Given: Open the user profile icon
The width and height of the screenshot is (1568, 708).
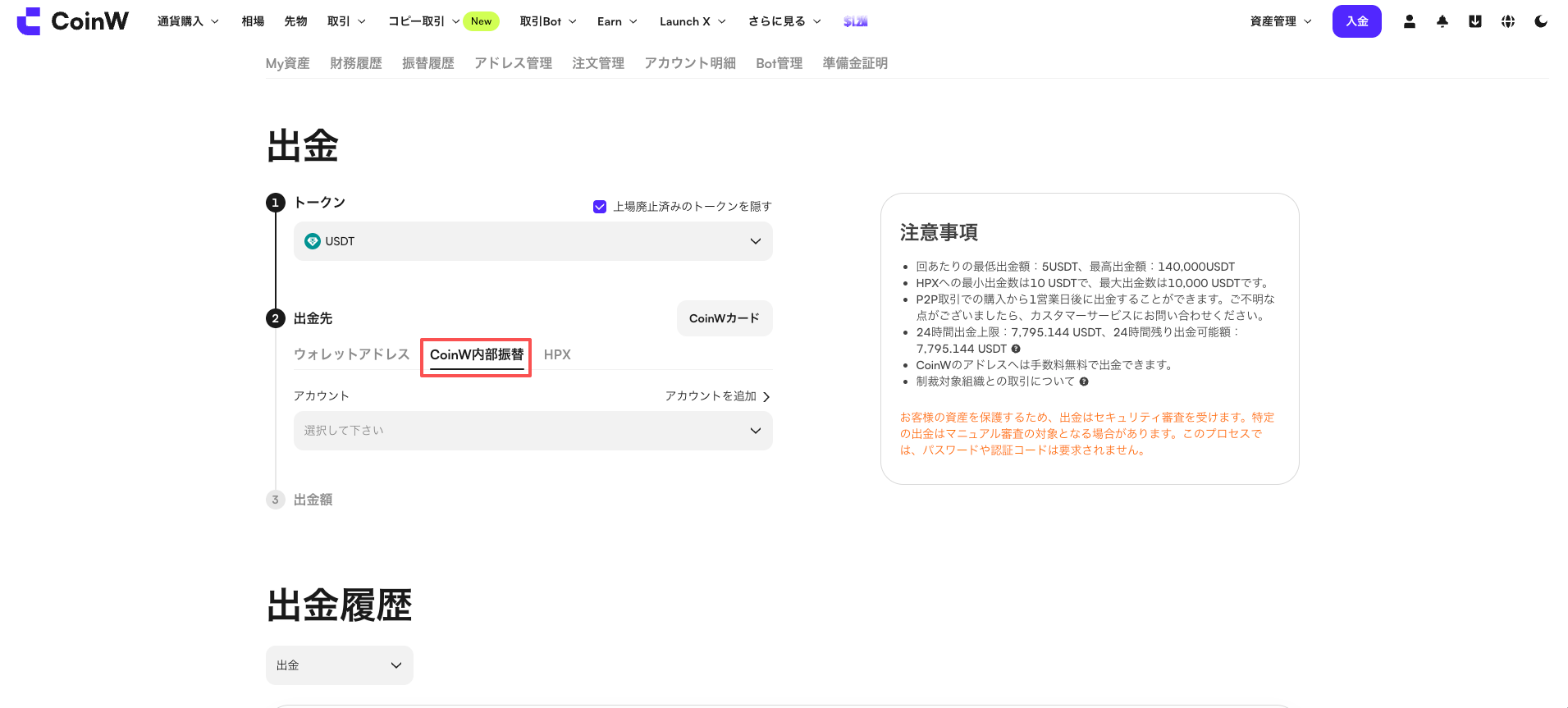Looking at the screenshot, I should (1410, 21).
